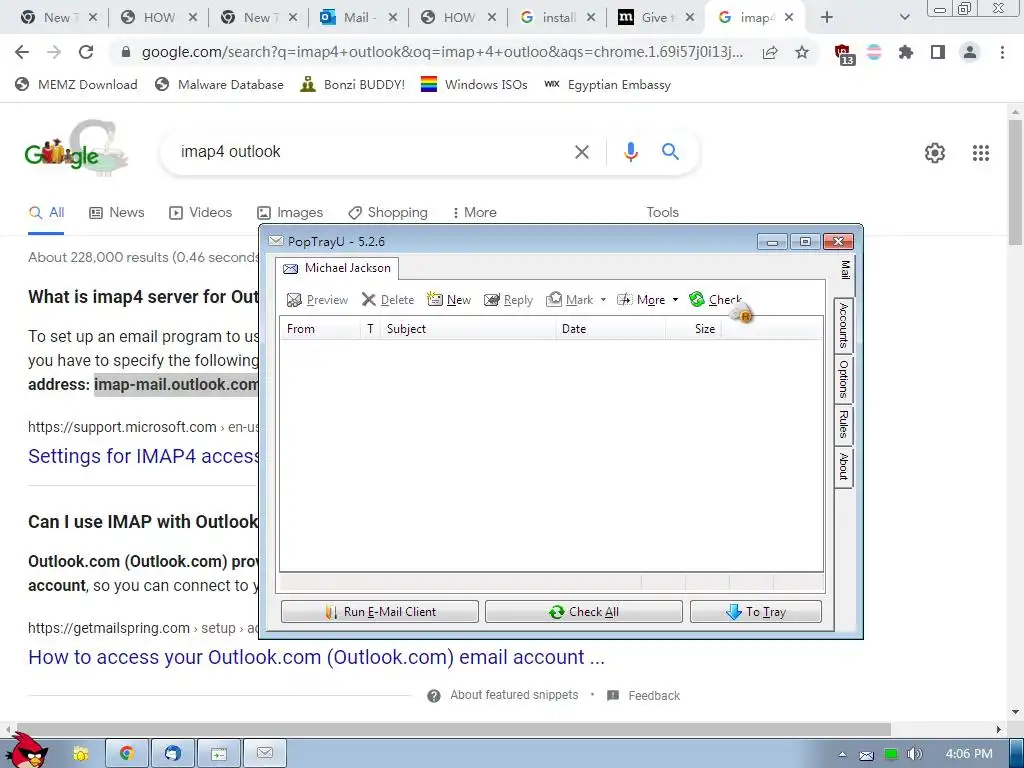The image size is (1024, 768).
Task: Click Reply in PopTrayU toolbar
Action: [509, 300]
